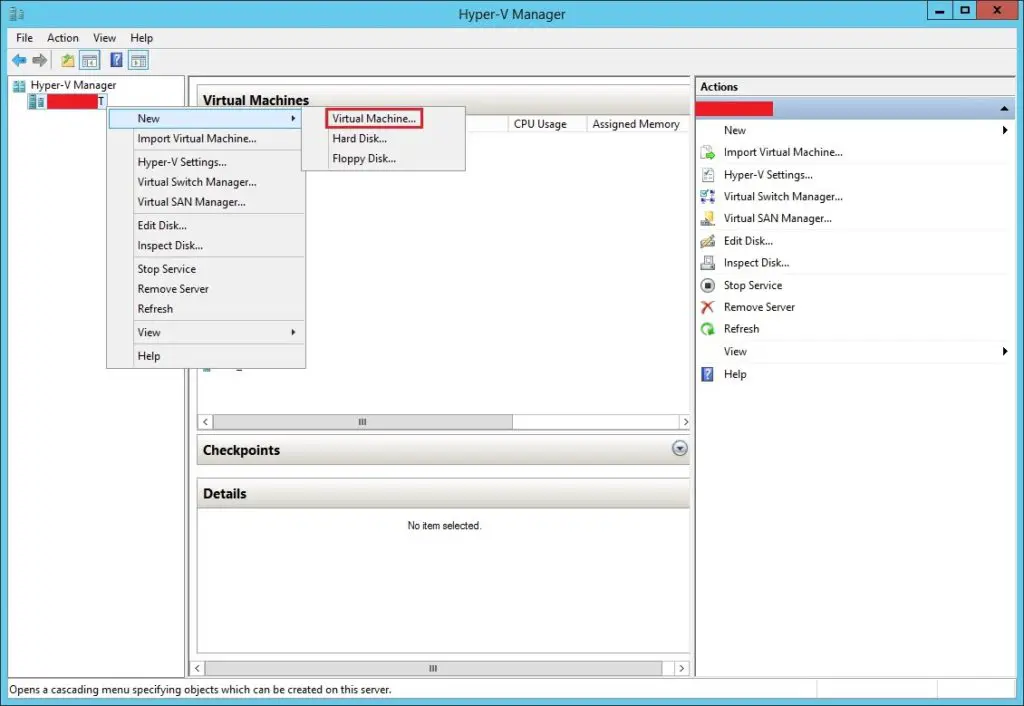Viewport: 1024px width, 706px height.
Task: Click the server node icon in tree
Action: click(36, 102)
